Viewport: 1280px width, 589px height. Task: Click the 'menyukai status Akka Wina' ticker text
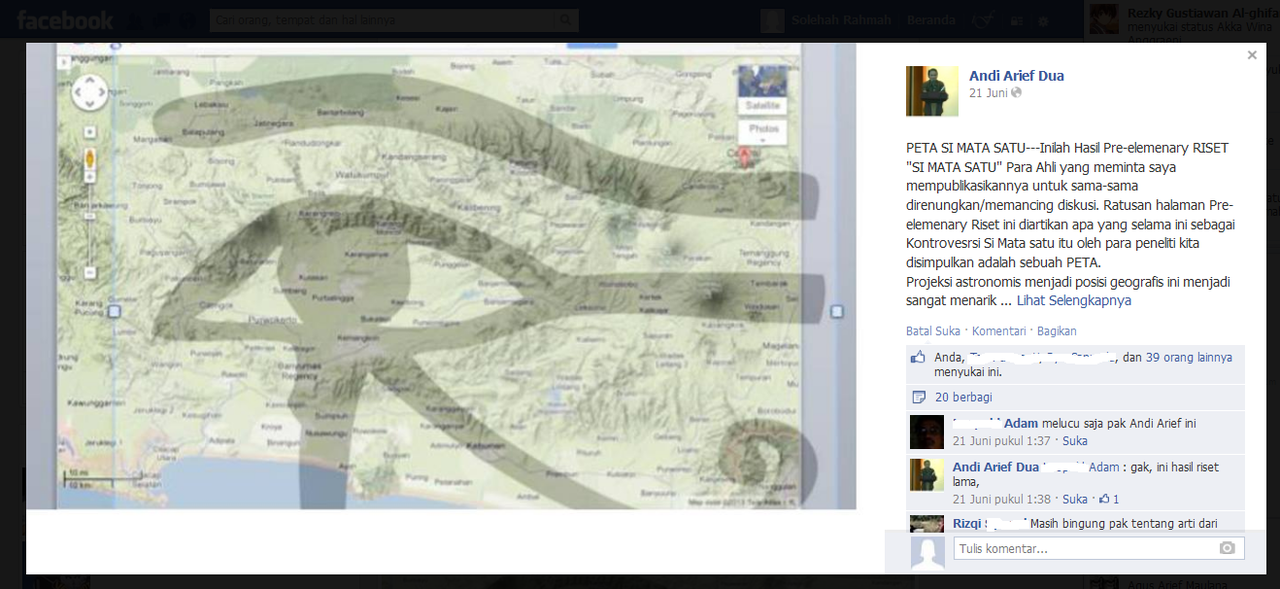1198,27
